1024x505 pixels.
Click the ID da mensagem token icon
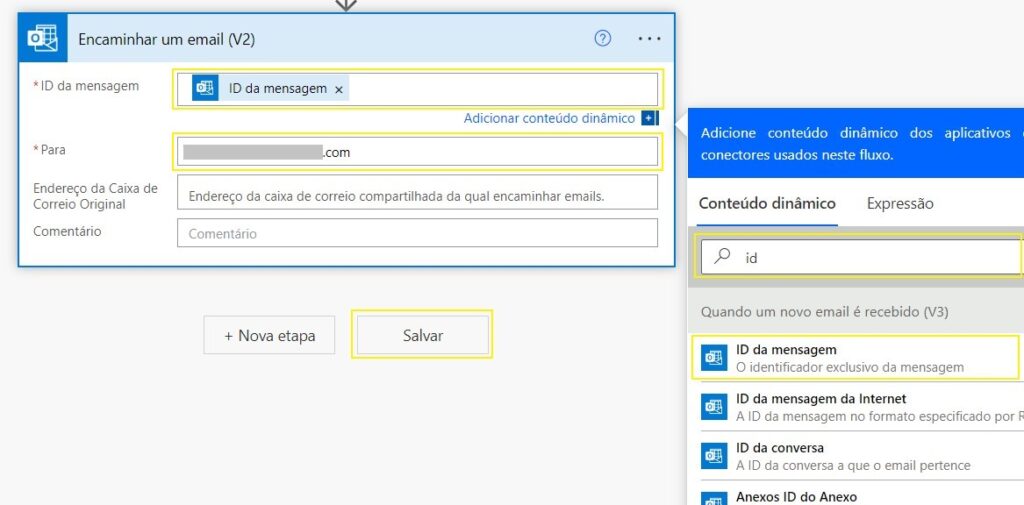(x=205, y=88)
